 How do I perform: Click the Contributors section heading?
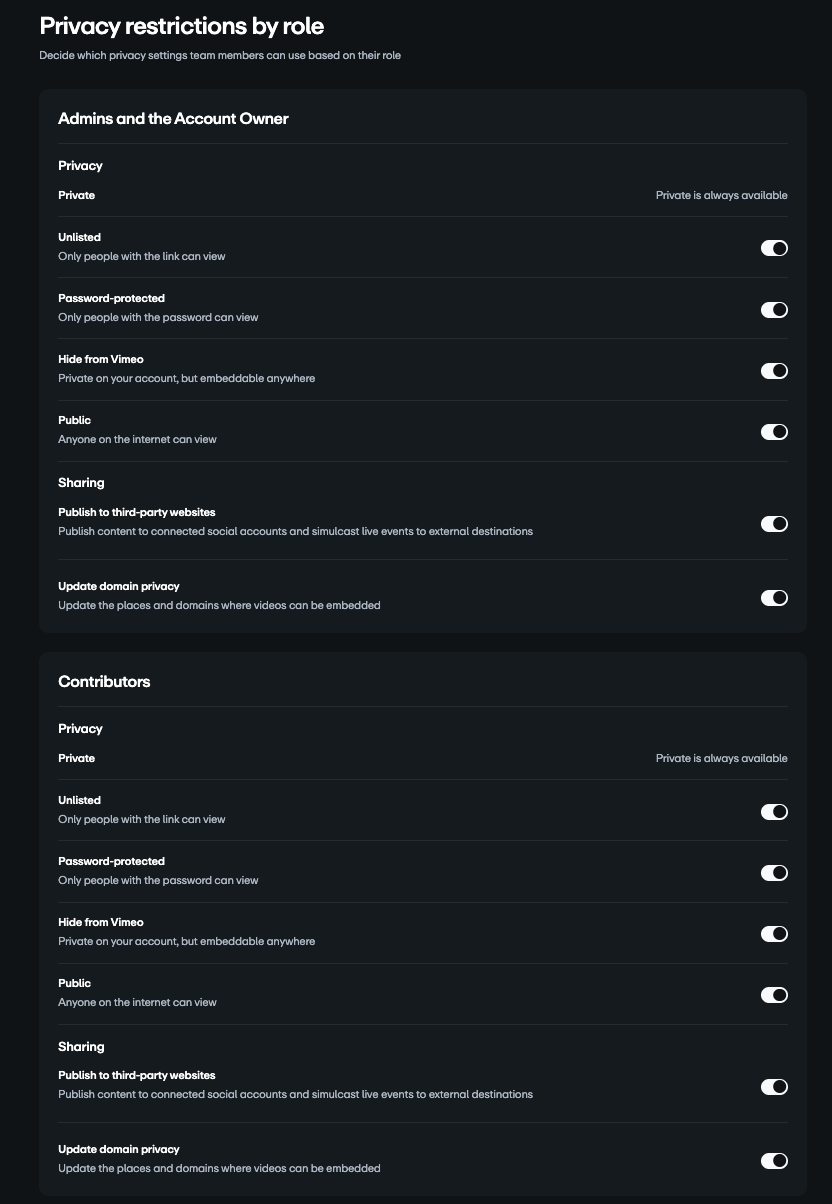click(104, 682)
